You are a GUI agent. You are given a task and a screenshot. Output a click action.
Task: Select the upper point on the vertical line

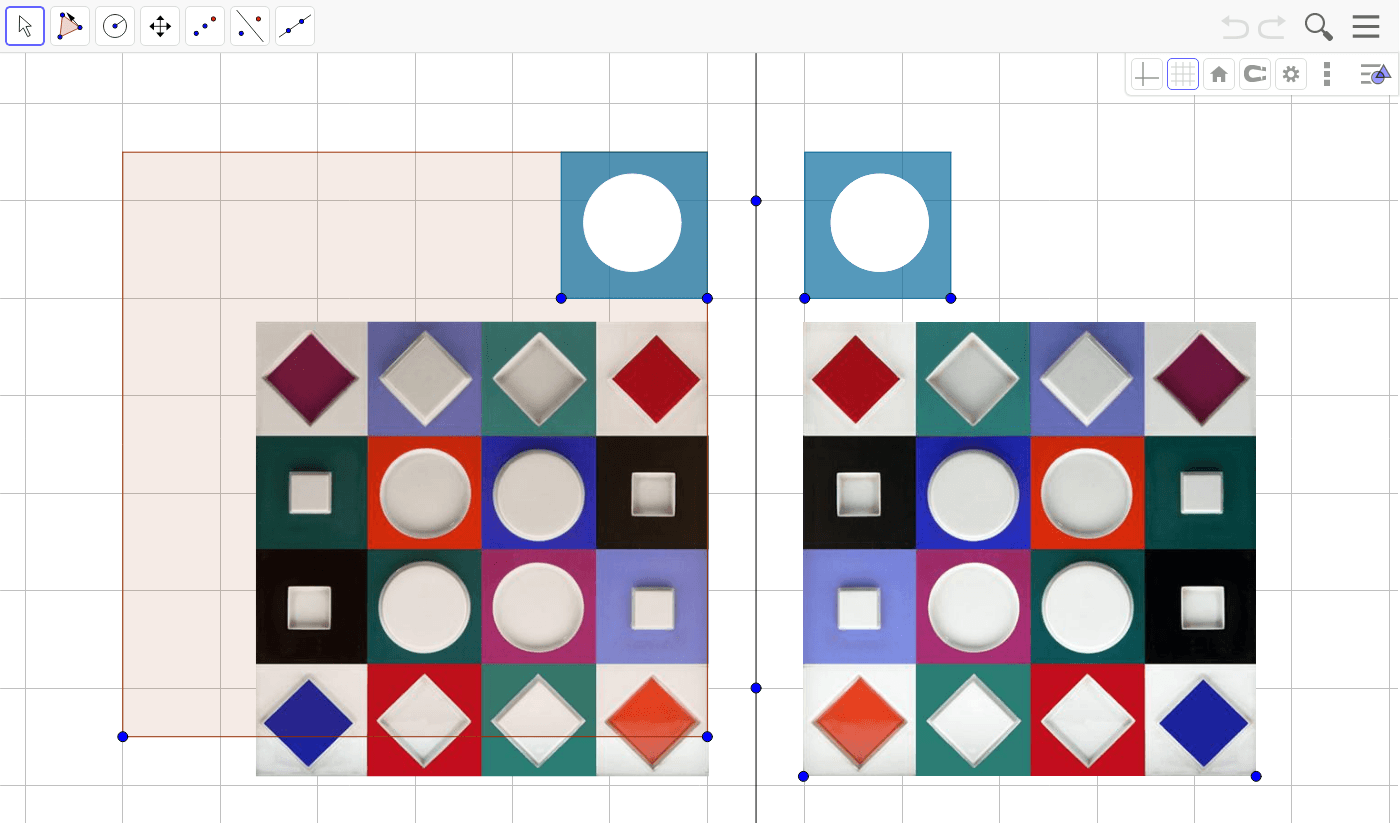coord(756,201)
